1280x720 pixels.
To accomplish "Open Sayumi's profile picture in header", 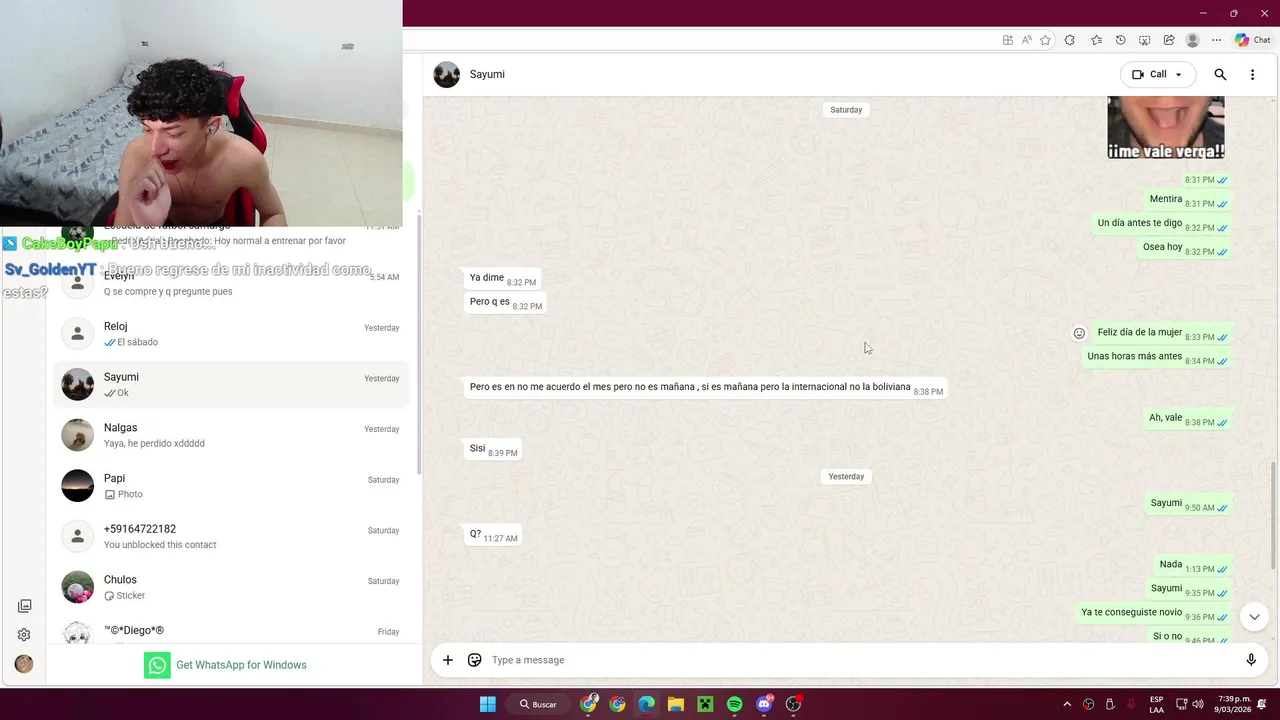I will pyautogui.click(x=447, y=74).
